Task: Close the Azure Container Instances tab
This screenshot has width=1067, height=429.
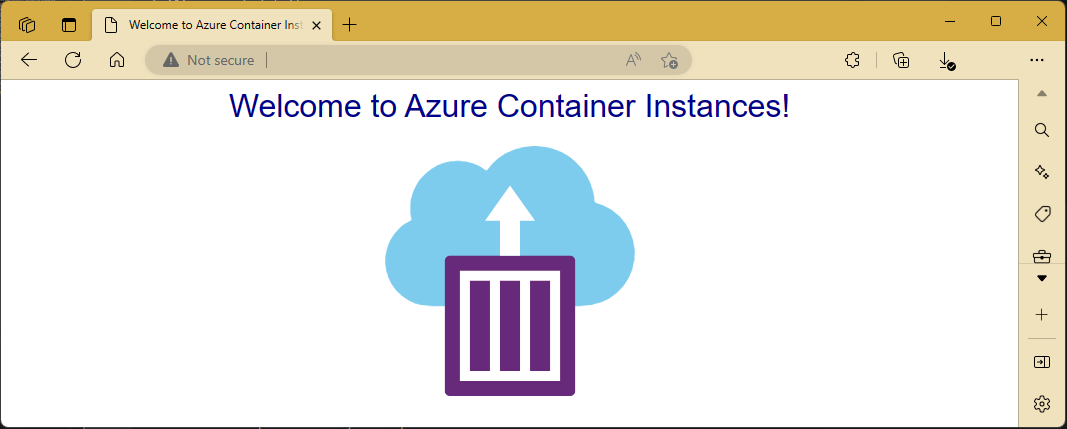Action: tap(317, 25)
